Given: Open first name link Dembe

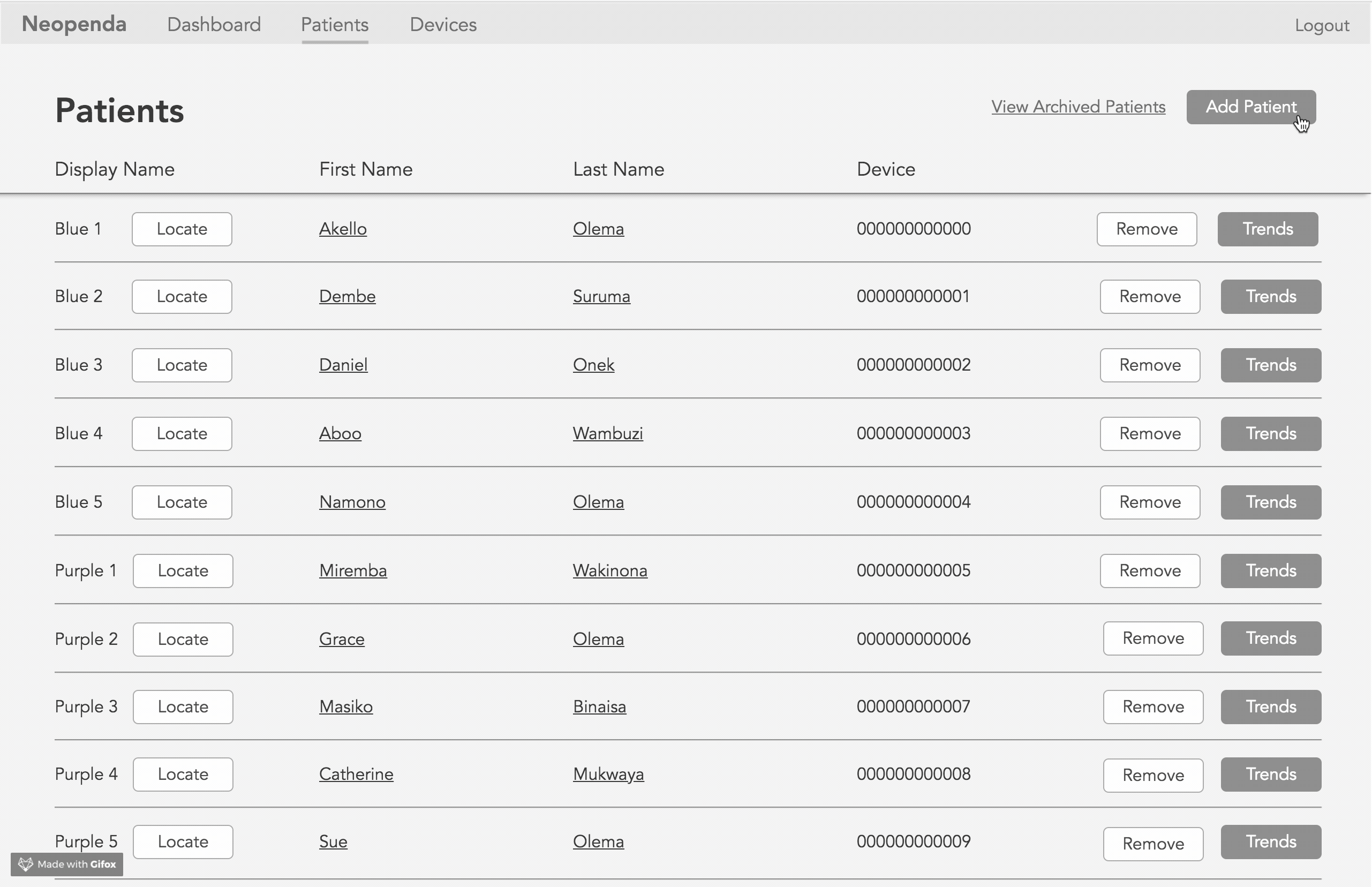Looking at the screenshot, I should 347,296.
